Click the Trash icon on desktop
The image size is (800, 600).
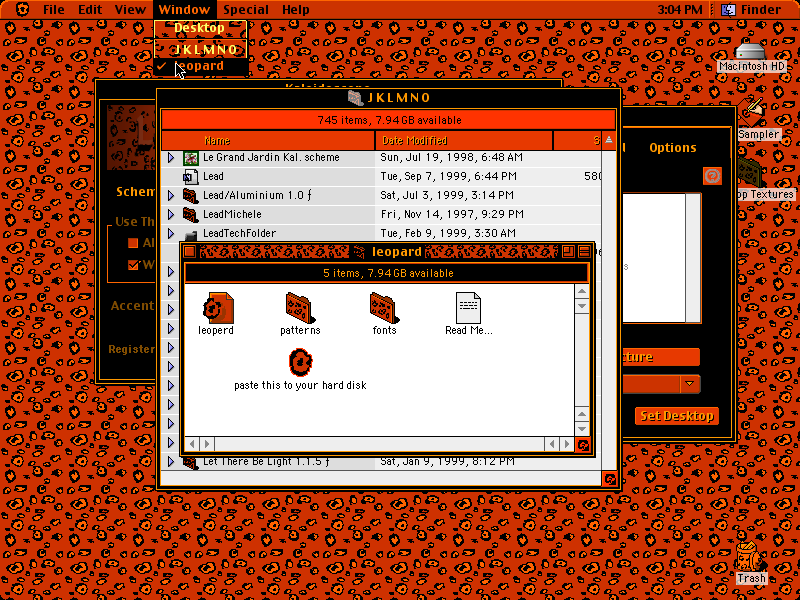(751, 557)
